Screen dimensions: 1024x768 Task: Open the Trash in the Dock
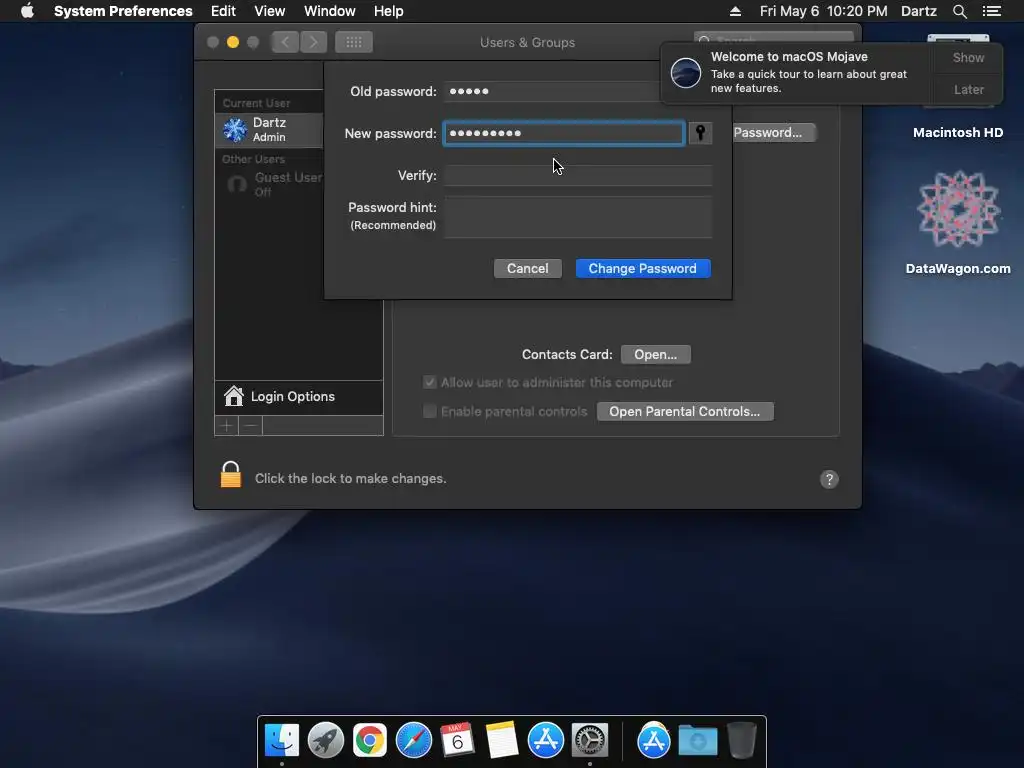coord(742,741)
